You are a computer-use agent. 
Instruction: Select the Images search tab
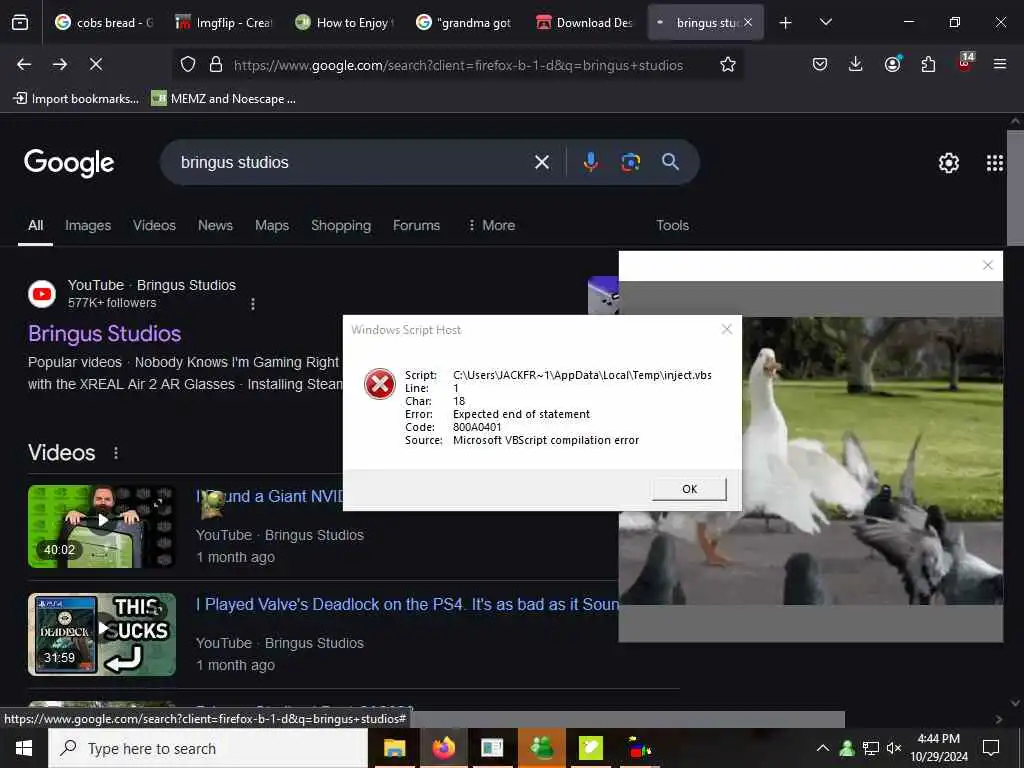(88, 225)
